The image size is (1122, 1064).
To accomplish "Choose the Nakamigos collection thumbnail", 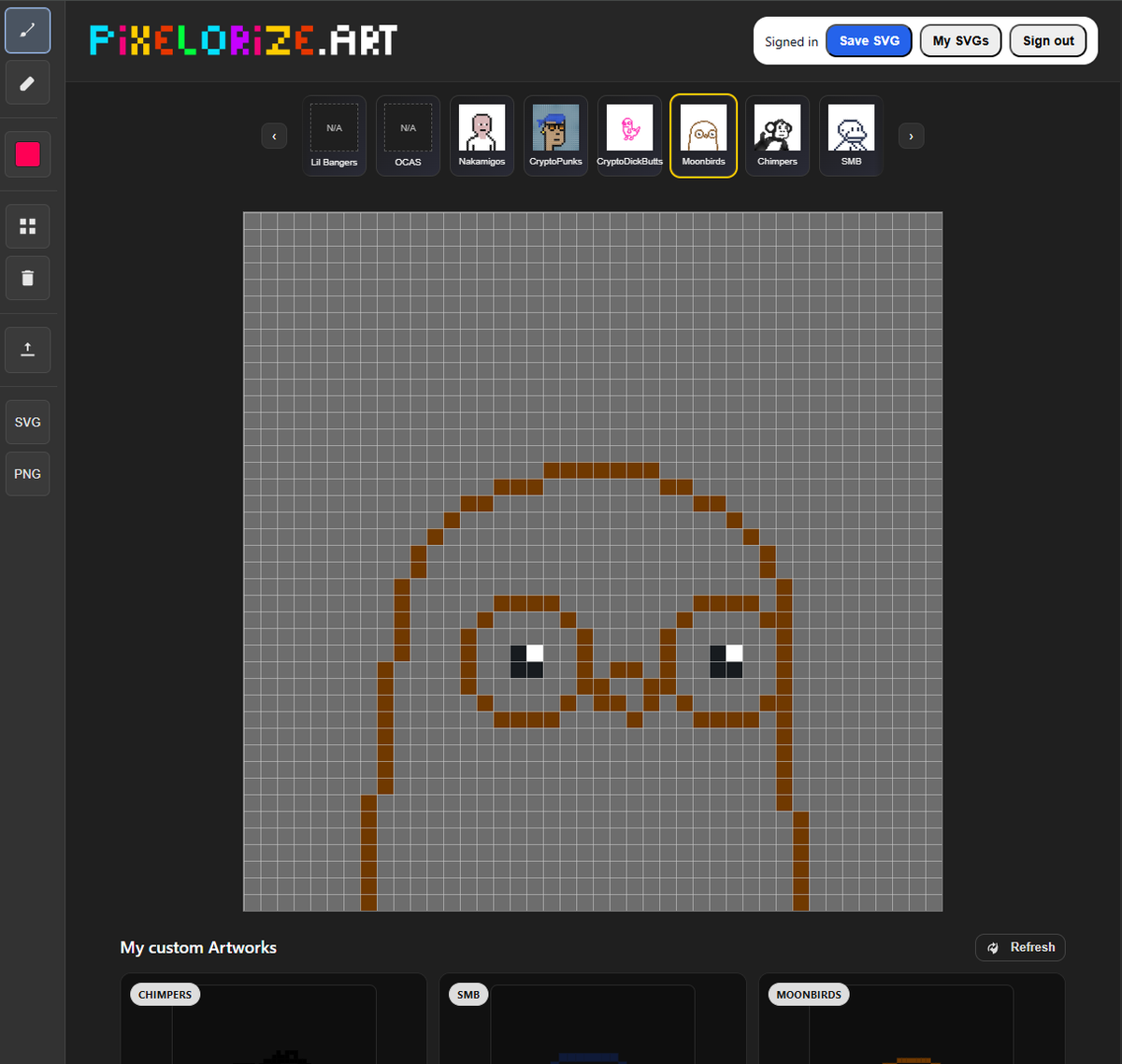I will click(x=482, y=136).
